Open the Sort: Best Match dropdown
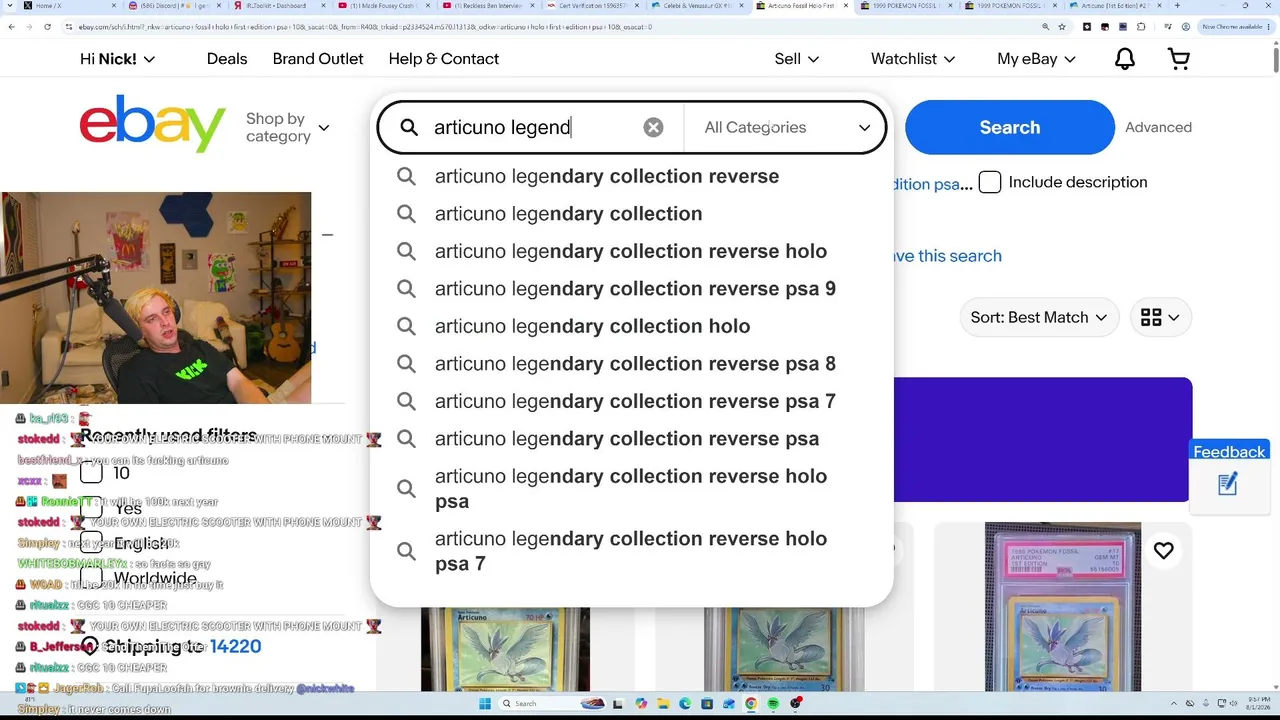This screenshot has width=1280, height=720. pos(1039,317)
